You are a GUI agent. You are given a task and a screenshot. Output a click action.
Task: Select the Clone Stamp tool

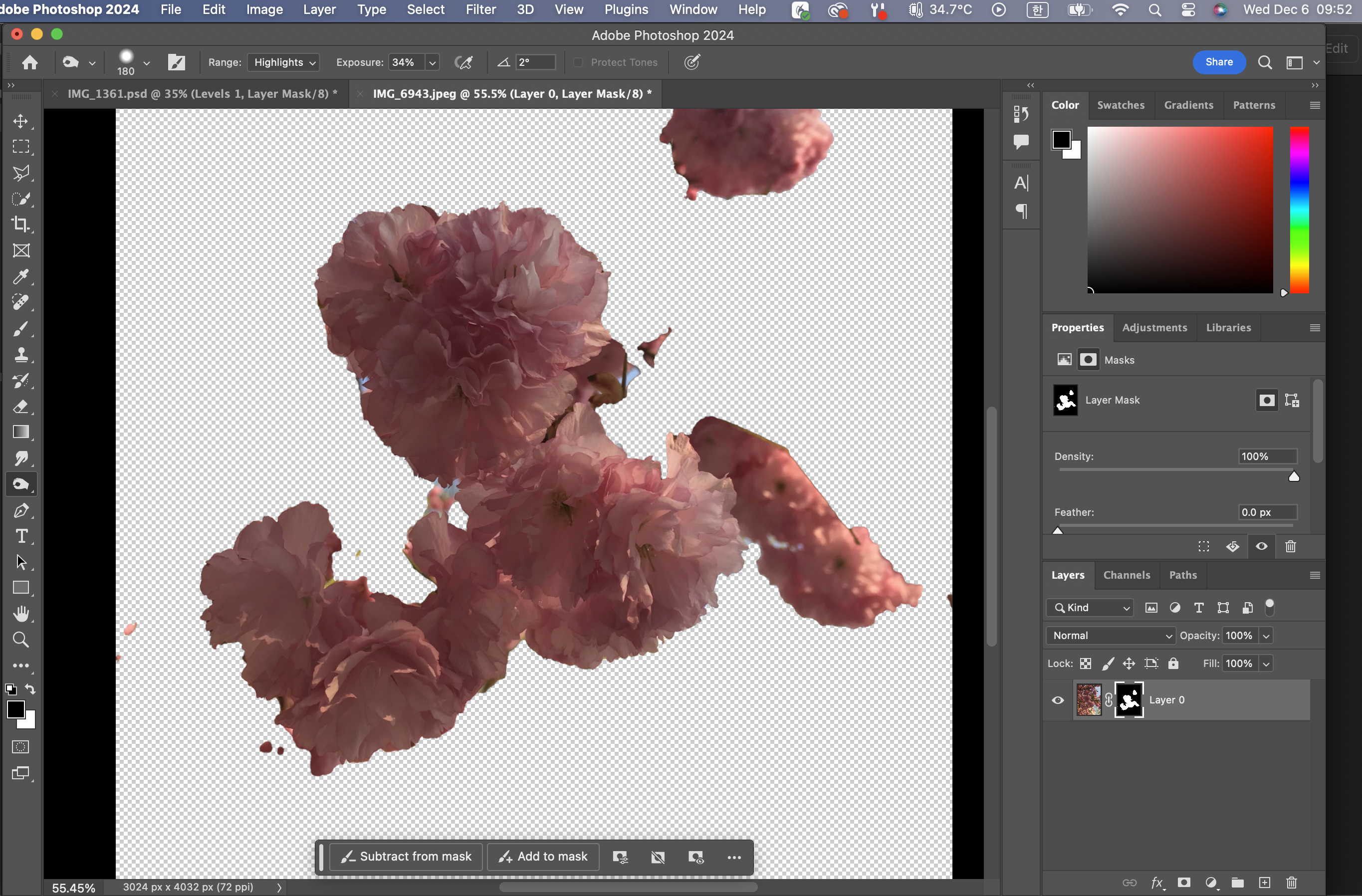pyautogui.click(x=21, y=355)
